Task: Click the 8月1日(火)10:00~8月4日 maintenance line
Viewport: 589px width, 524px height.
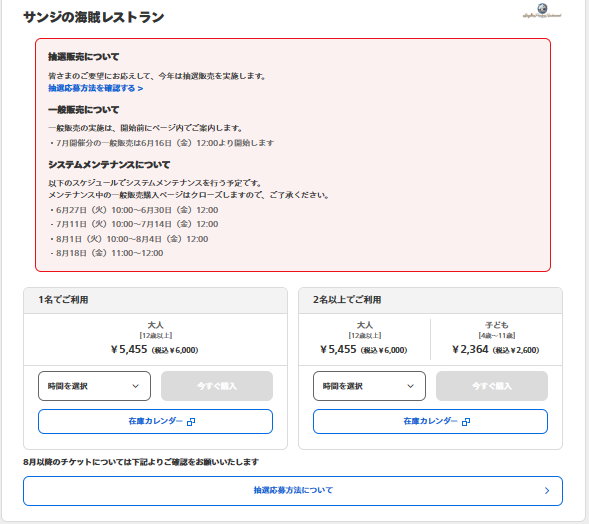Action: click(129, 239)
